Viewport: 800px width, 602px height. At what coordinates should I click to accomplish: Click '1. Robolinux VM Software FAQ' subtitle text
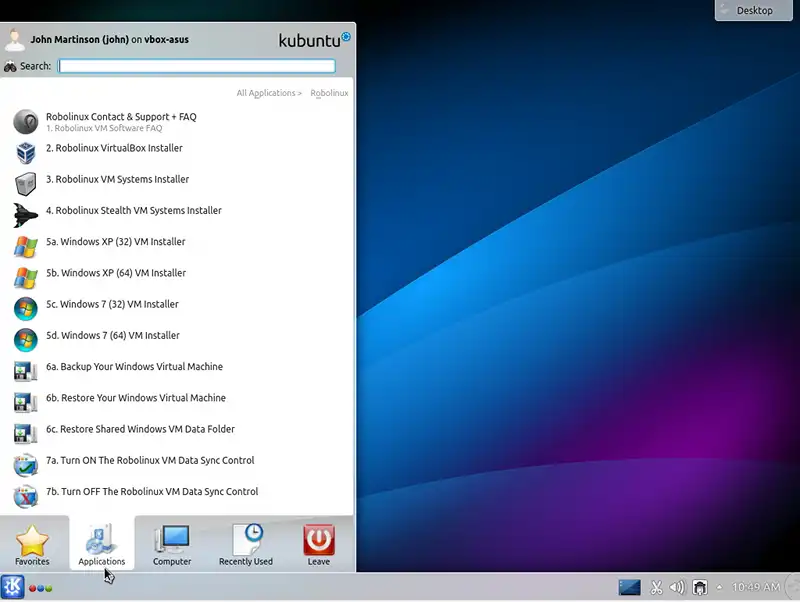point(104,128)
